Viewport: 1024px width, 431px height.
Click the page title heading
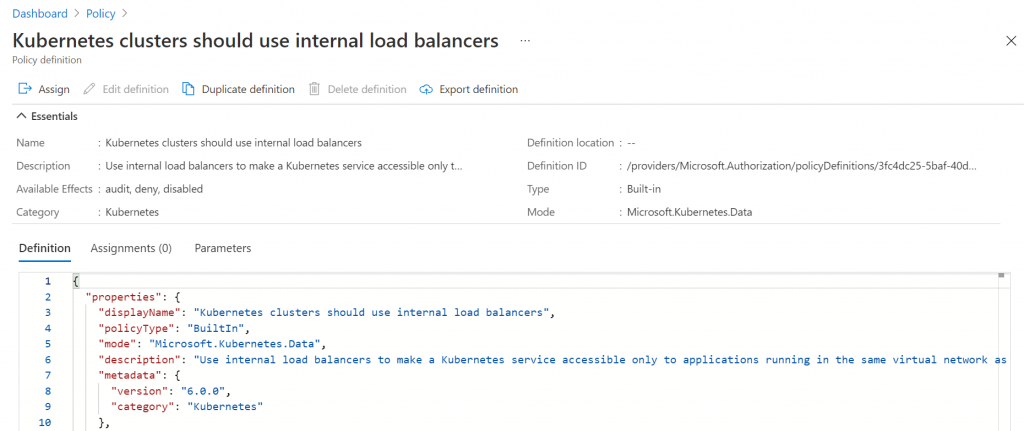(x=255, y=40)
